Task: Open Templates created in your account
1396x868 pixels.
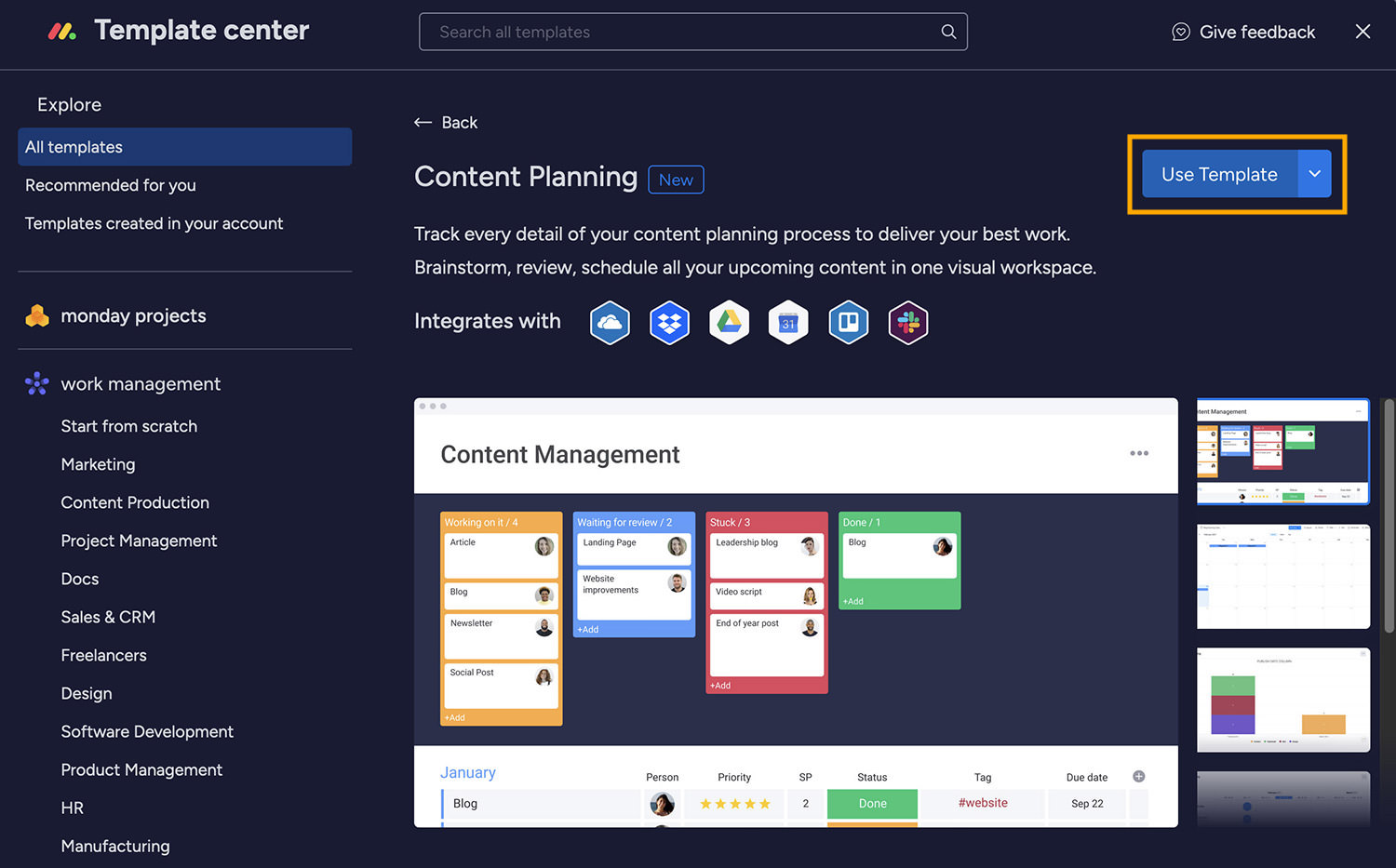Action: tap(154, 223)
